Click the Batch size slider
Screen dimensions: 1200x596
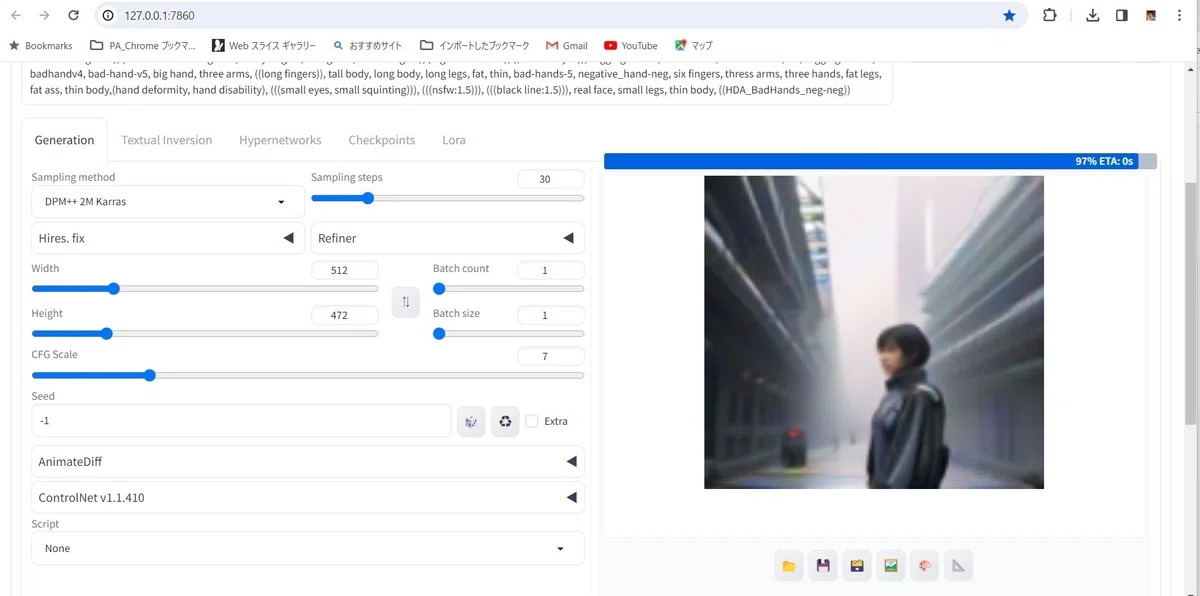coord(508,333)
